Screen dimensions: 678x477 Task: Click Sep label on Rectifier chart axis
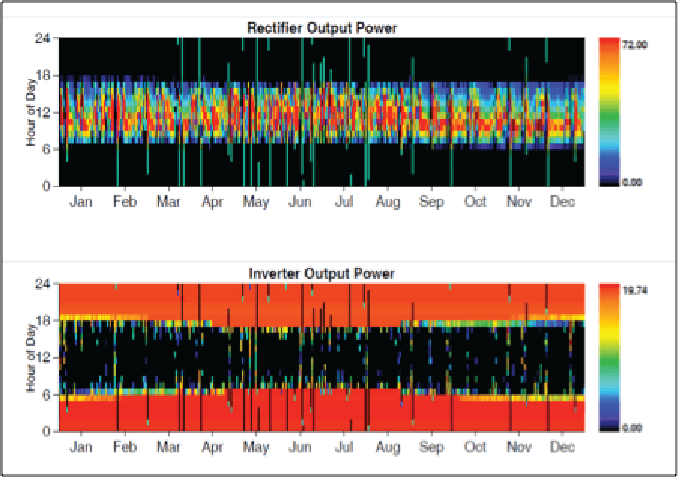click(x=432, y=200)
